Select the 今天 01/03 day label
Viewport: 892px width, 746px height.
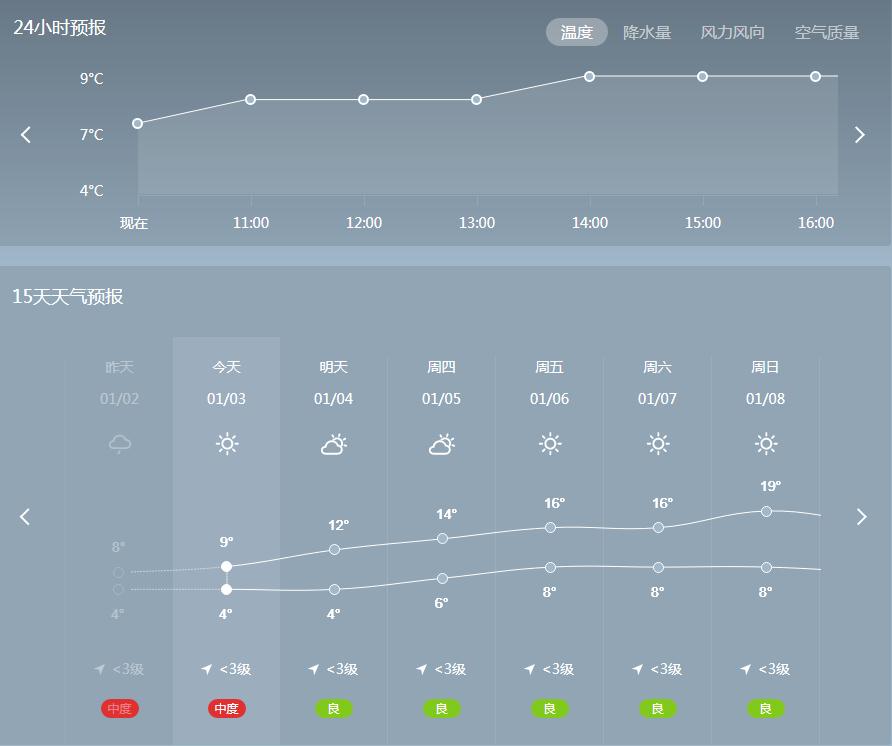tap(226, 382)
